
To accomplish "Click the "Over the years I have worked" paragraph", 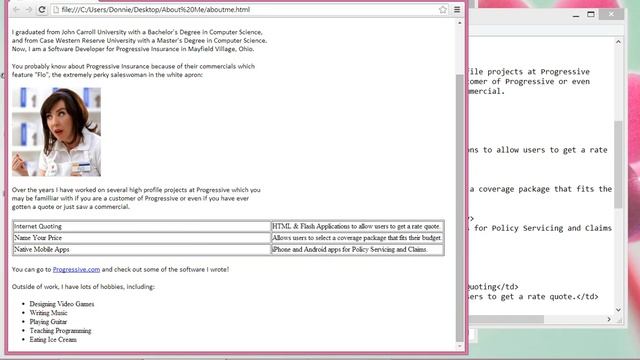I will 136,198.
